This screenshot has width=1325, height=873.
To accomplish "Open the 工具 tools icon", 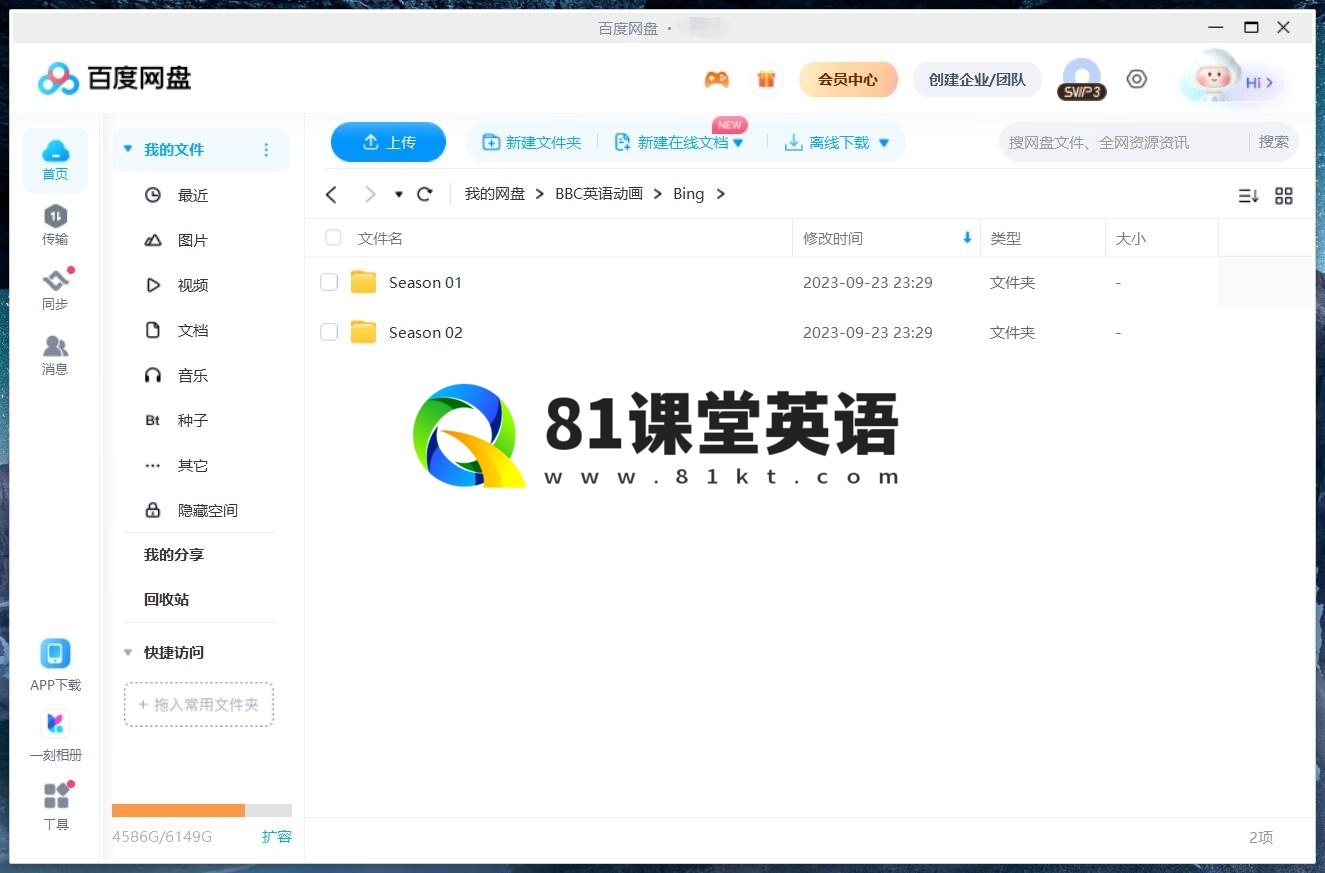I will click(56, 796).
